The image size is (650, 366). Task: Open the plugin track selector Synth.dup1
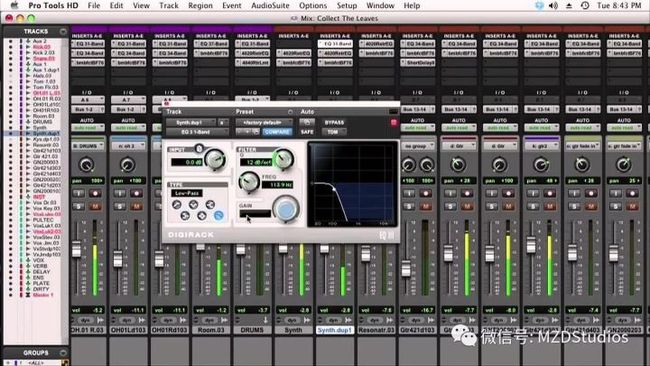191,122
